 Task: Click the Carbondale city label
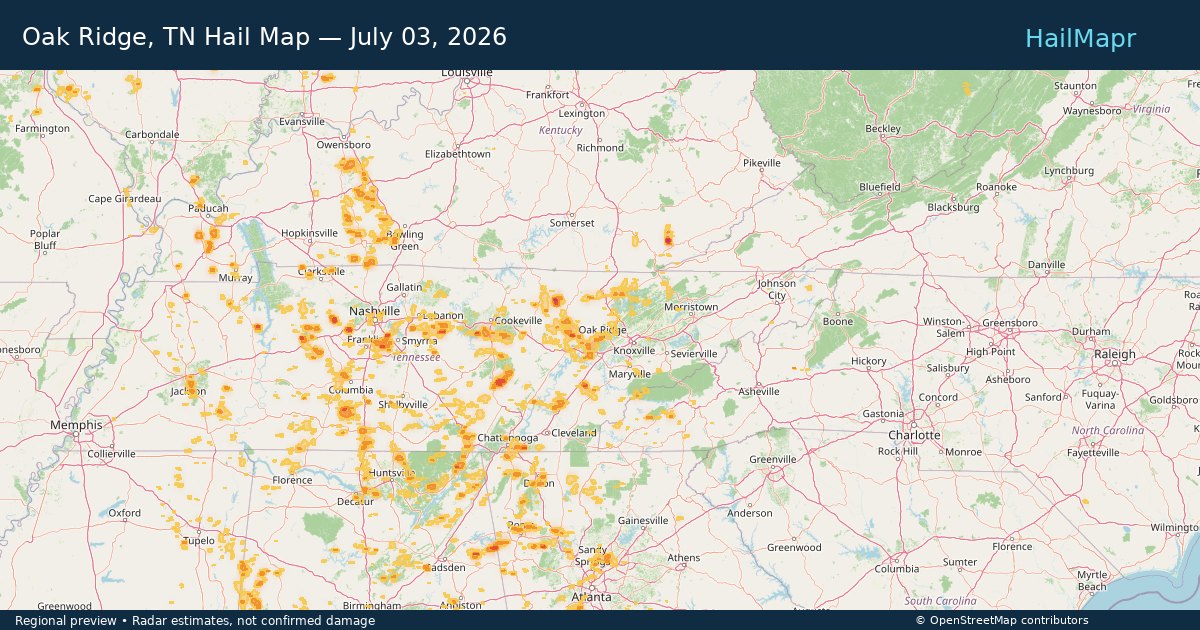[152, 134]
